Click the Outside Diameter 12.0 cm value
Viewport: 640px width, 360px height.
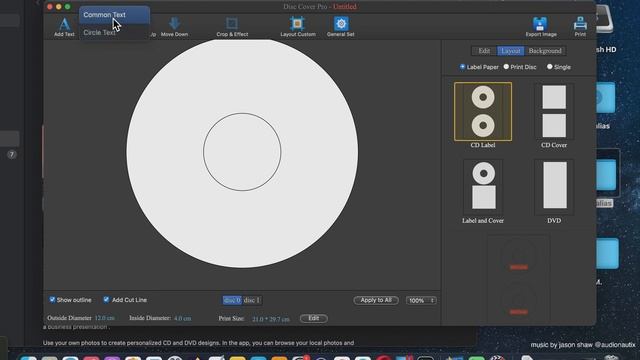pos(104,318)
